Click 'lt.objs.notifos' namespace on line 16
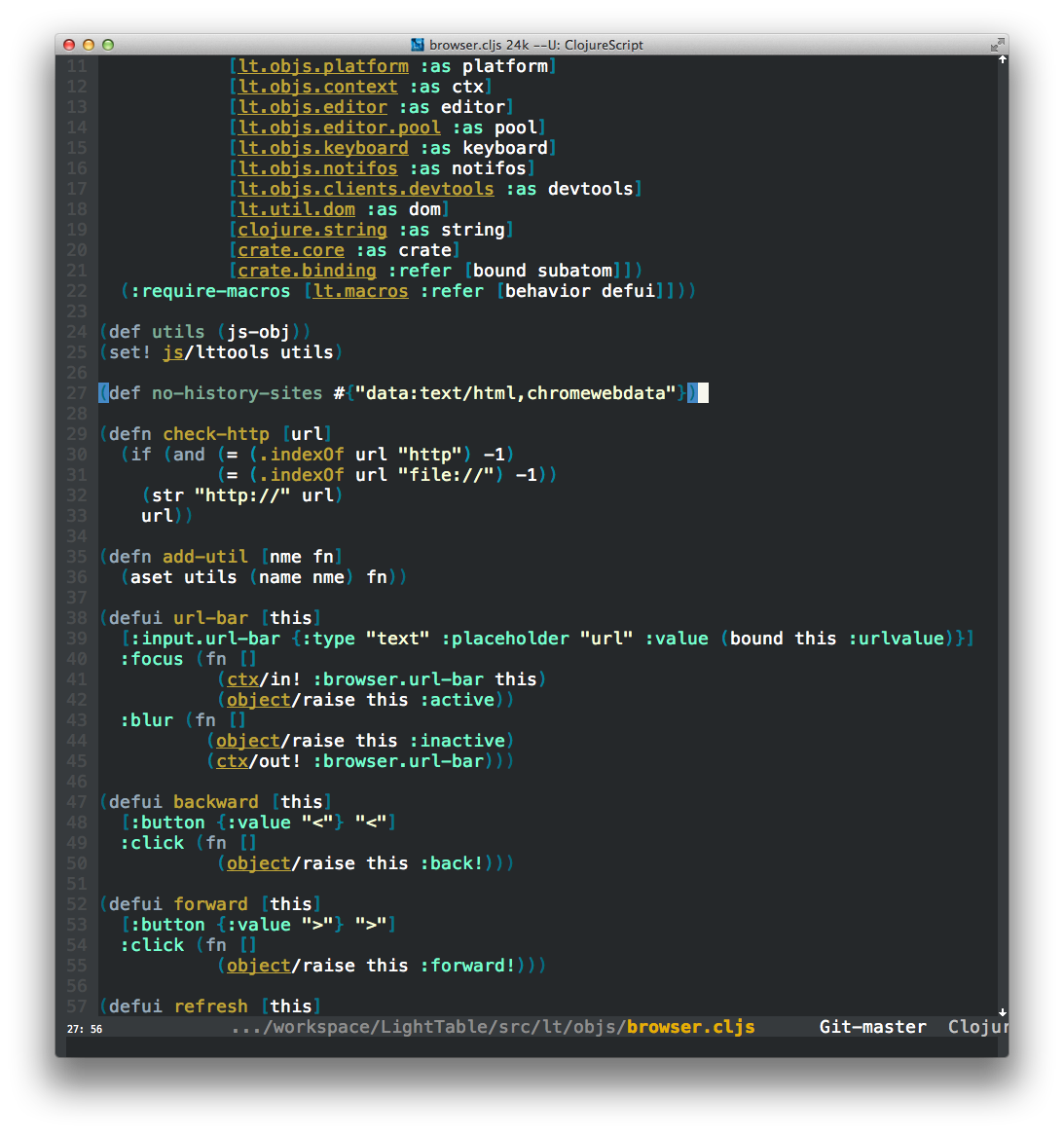 pyautogui.click(x=317, y=168)
